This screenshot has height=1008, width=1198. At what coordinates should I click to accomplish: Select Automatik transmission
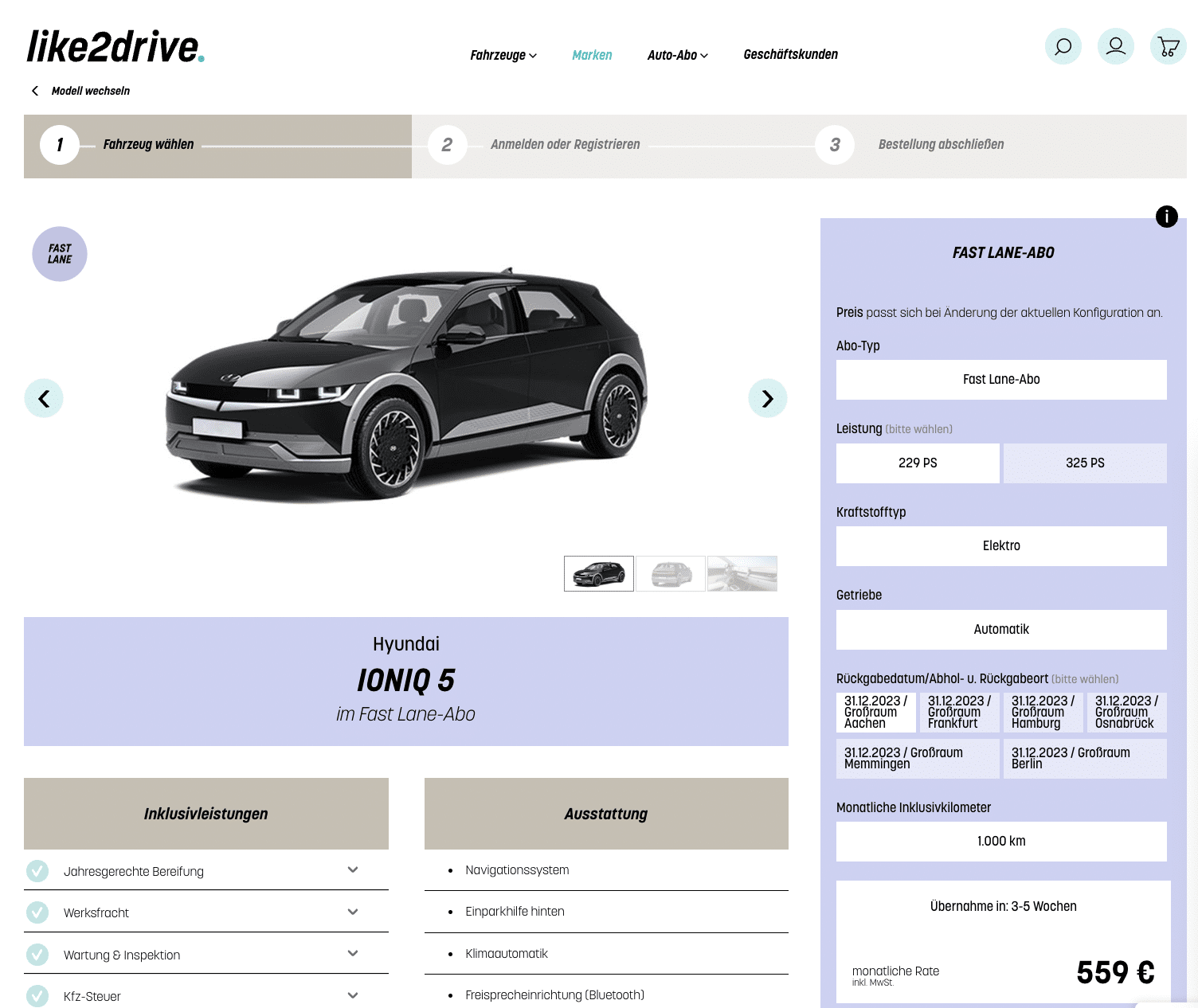pos(1001,630)
